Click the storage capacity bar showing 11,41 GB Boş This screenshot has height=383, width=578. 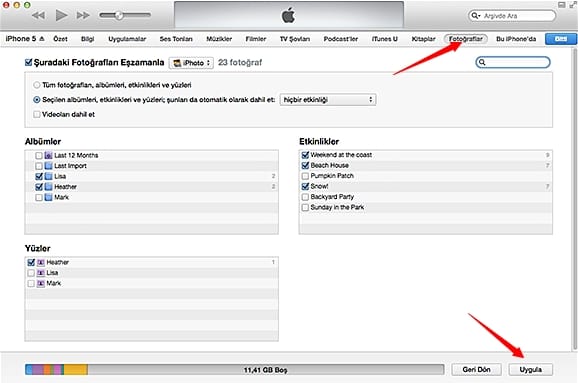[x=234, y=369]
